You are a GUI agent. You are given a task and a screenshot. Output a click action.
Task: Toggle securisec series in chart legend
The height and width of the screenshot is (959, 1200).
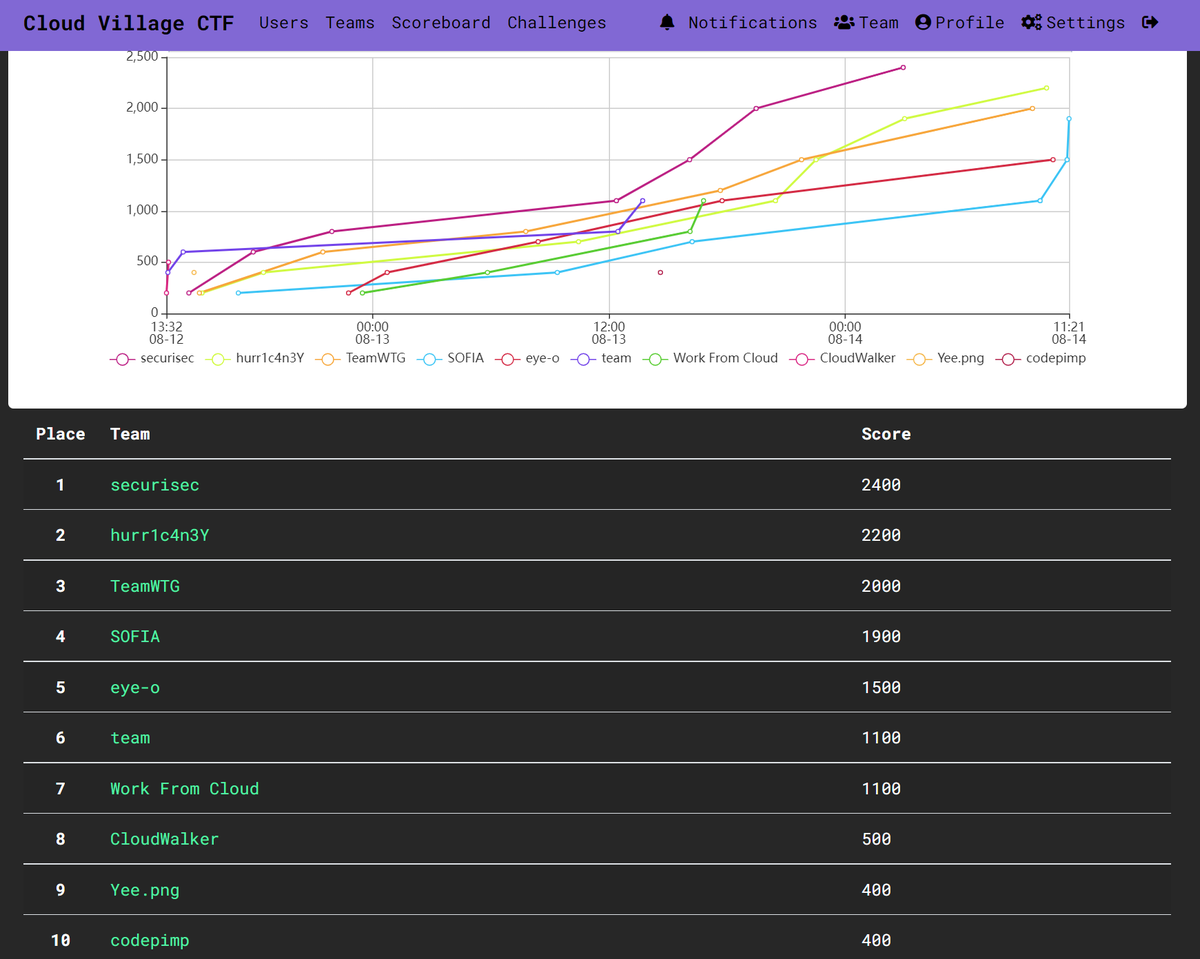[152, 358]
